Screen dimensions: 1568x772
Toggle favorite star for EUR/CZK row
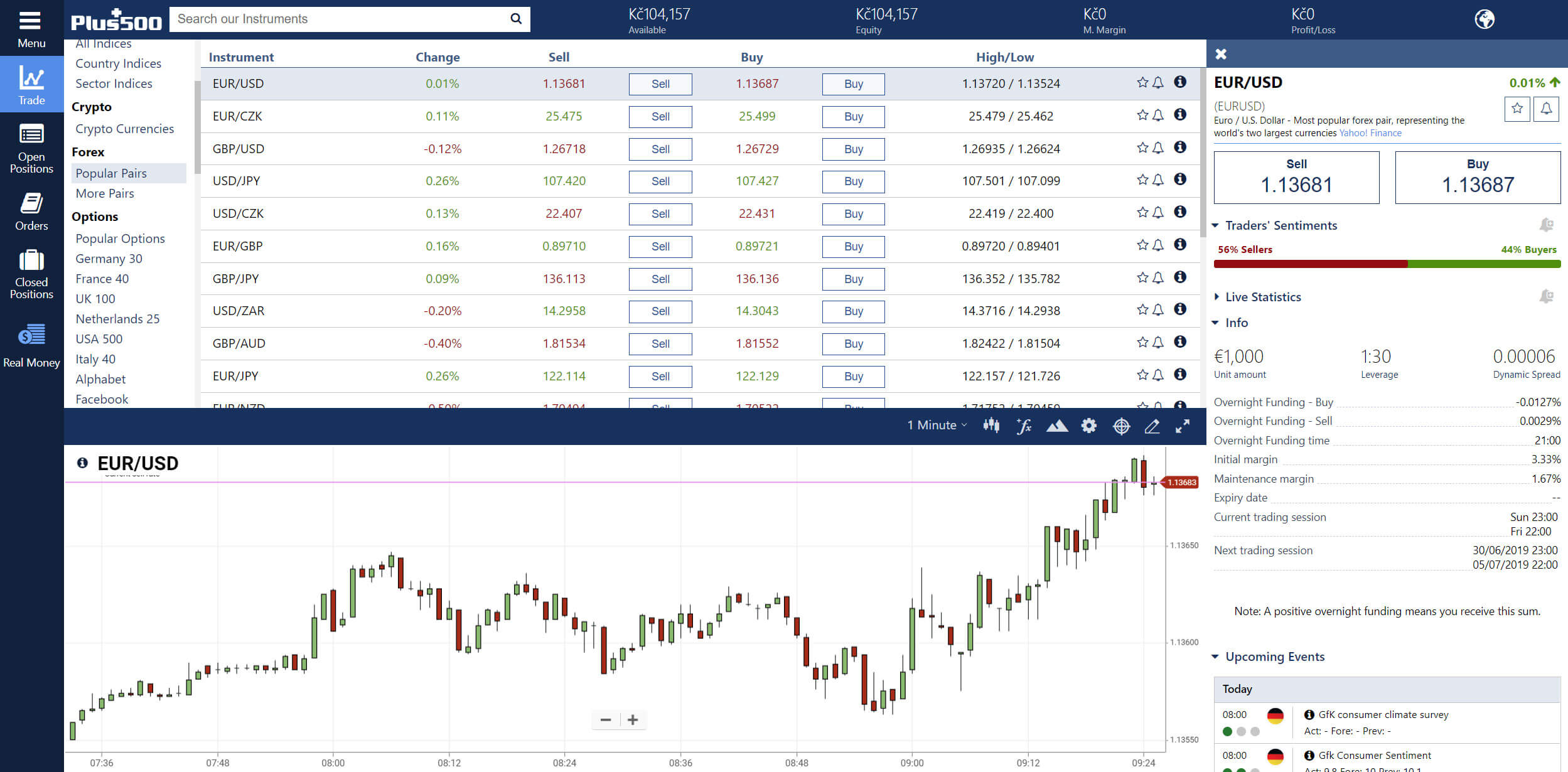1142,115
